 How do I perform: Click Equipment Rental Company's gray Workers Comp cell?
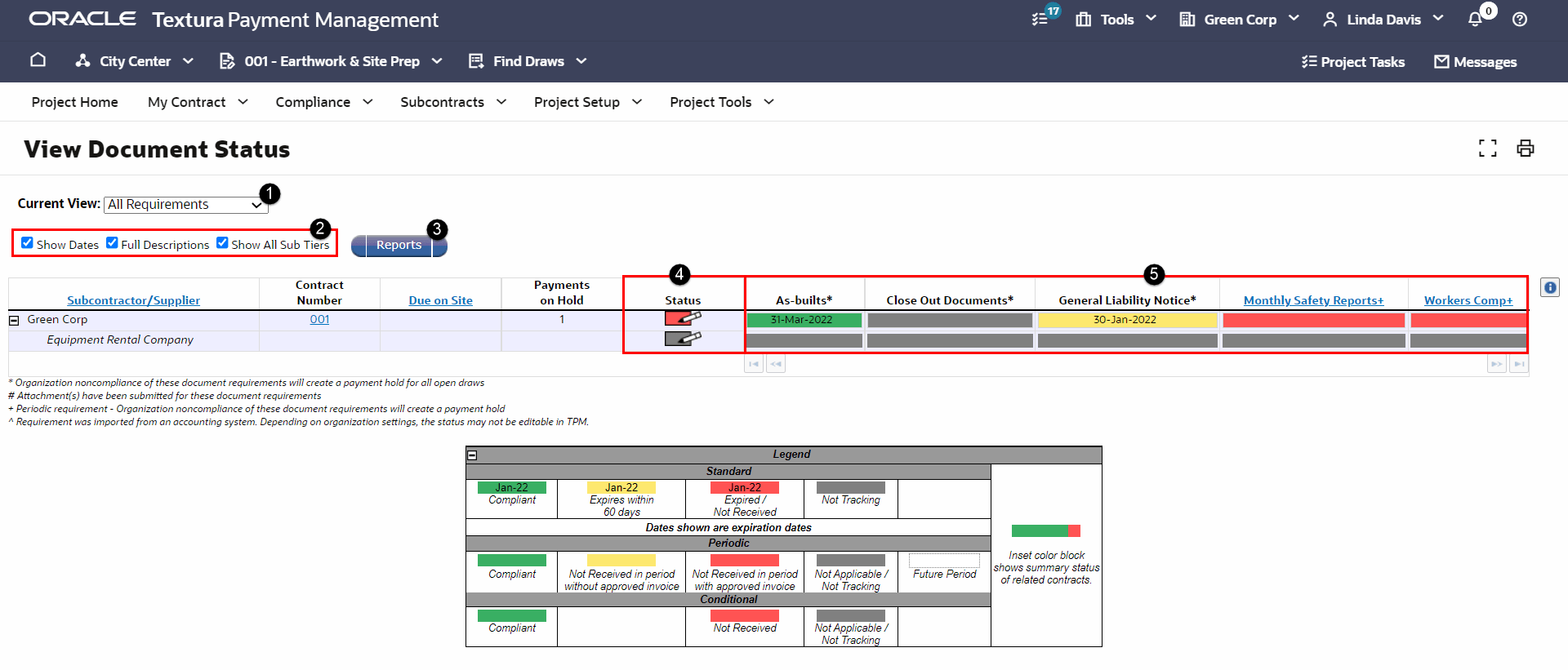[1468, 340]
